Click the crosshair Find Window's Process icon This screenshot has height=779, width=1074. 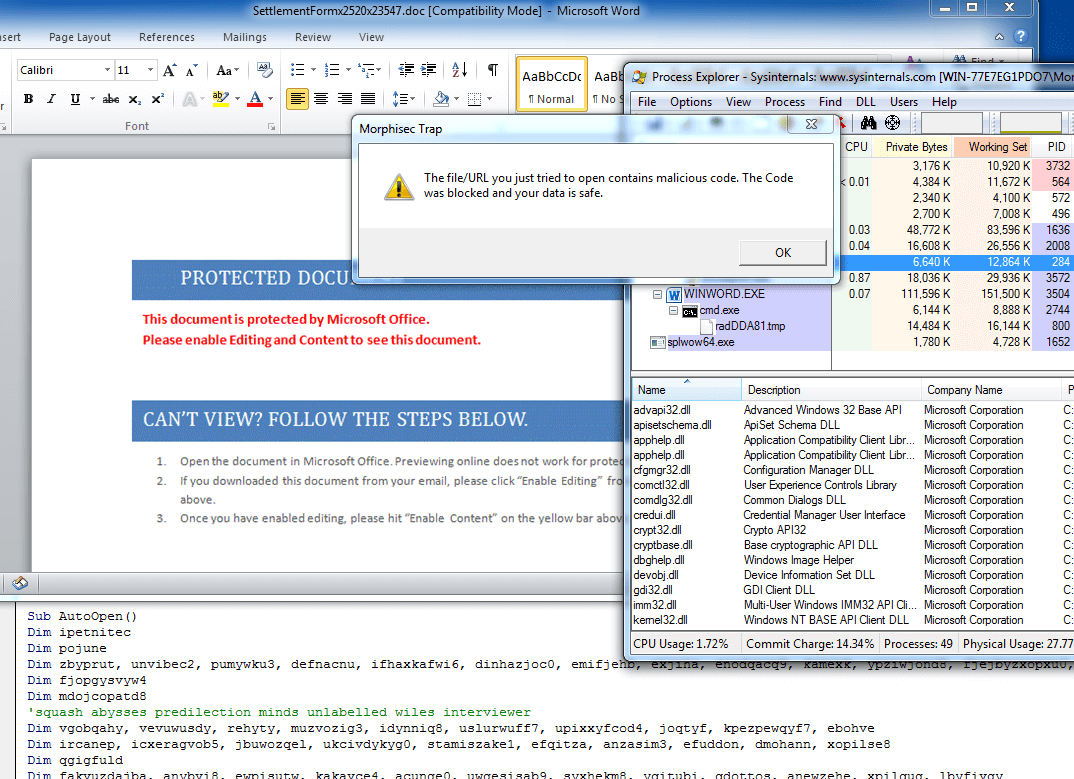tap(892, 123)
